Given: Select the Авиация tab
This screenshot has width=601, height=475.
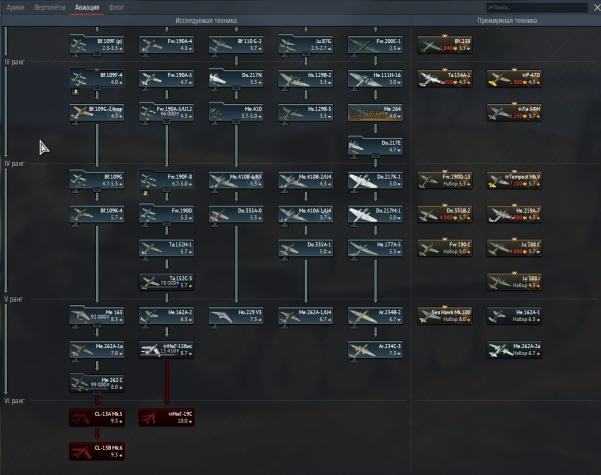Looking at the screenshot, I should 87,7.
